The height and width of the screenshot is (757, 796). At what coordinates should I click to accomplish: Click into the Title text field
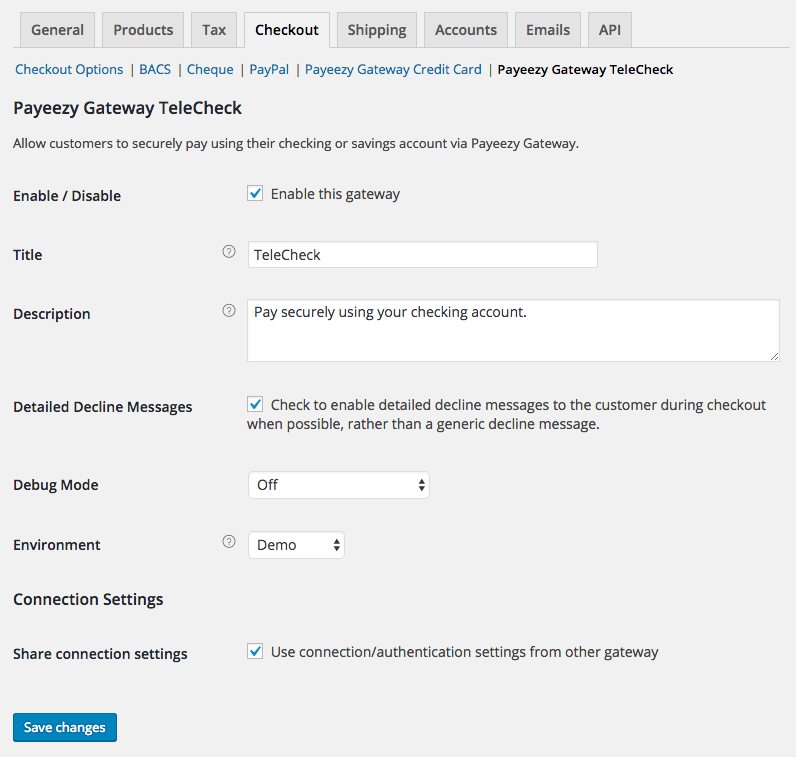click(422, 254)
